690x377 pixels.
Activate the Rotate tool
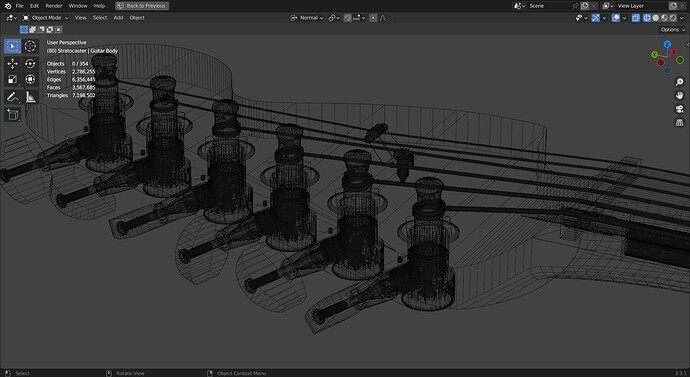[30, 64]
